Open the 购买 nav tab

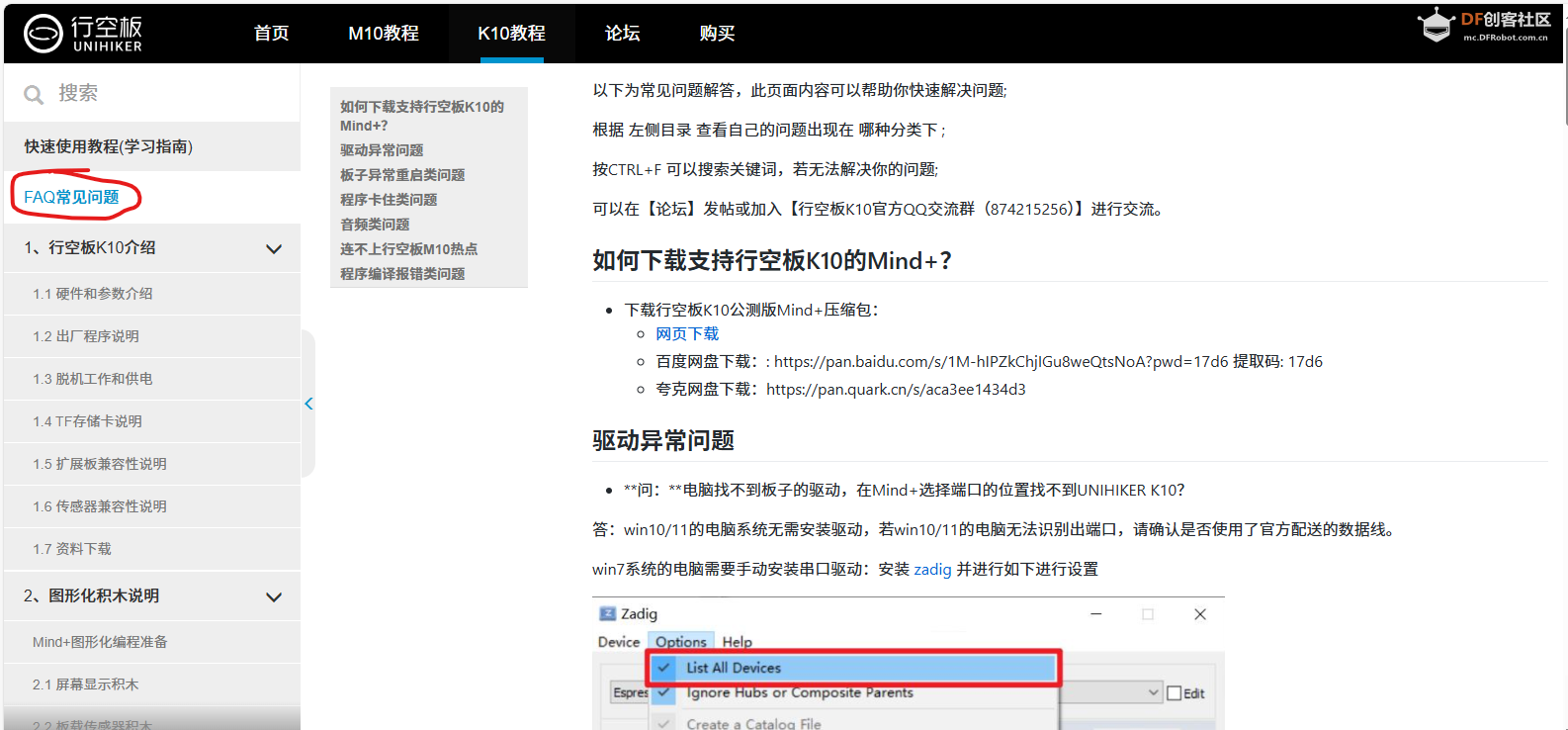[x=717, y=34]
